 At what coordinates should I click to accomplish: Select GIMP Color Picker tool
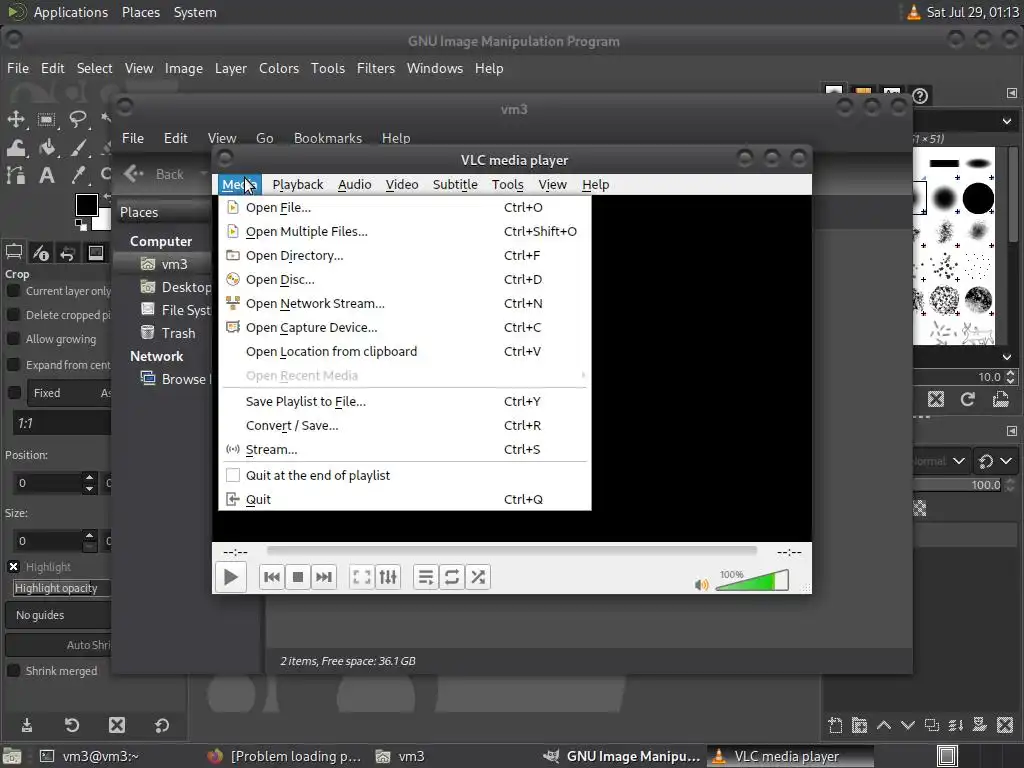78,176
